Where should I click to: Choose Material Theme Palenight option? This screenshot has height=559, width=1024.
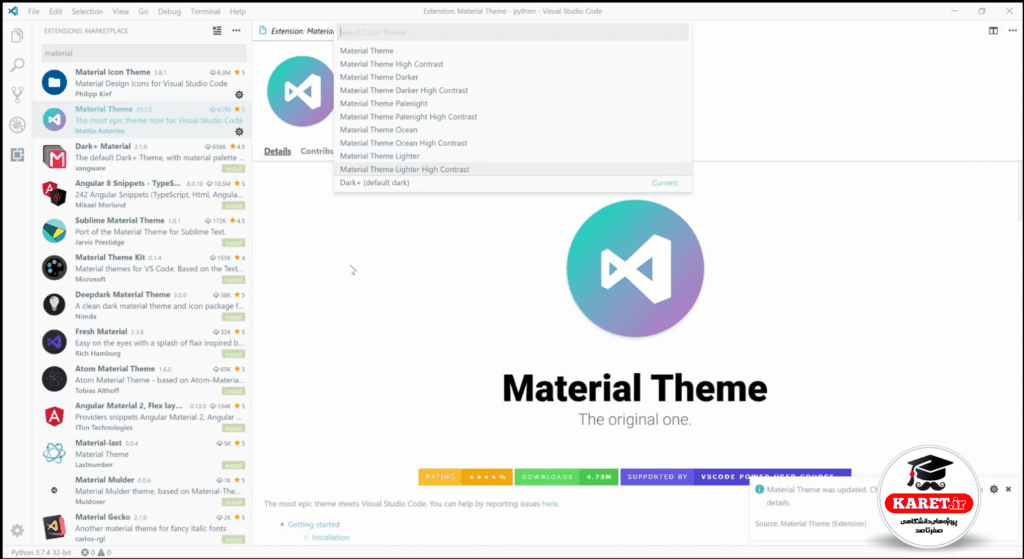click(x=513, y=103)
